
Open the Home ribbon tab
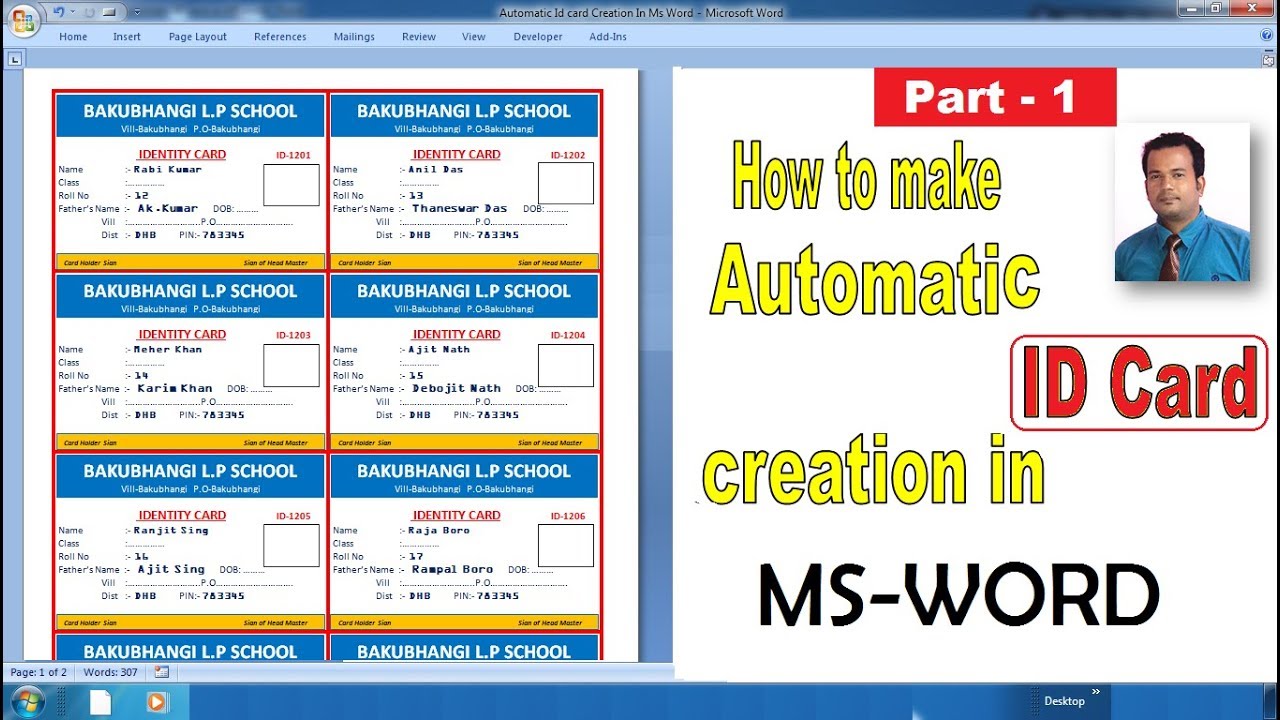click(73, 37)
